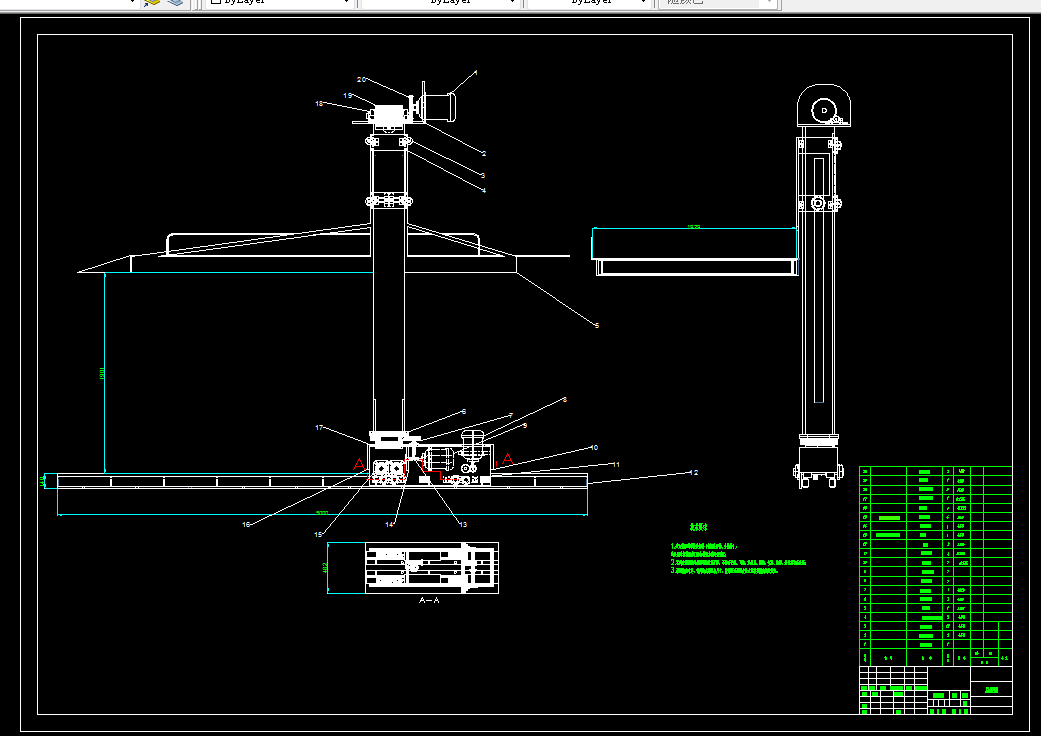Select part balloon number 1

pos(475,73)
